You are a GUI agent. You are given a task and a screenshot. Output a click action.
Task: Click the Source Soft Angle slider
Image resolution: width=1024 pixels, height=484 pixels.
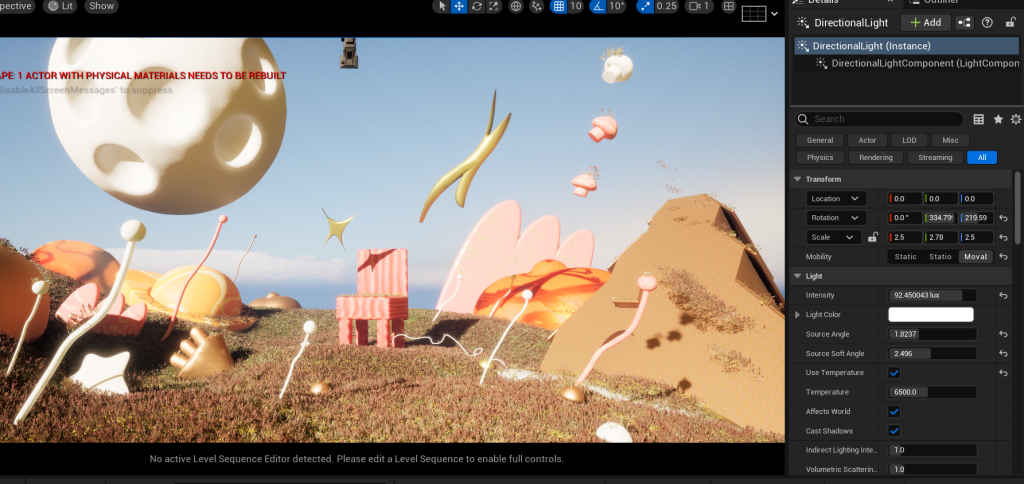point(933,353)
